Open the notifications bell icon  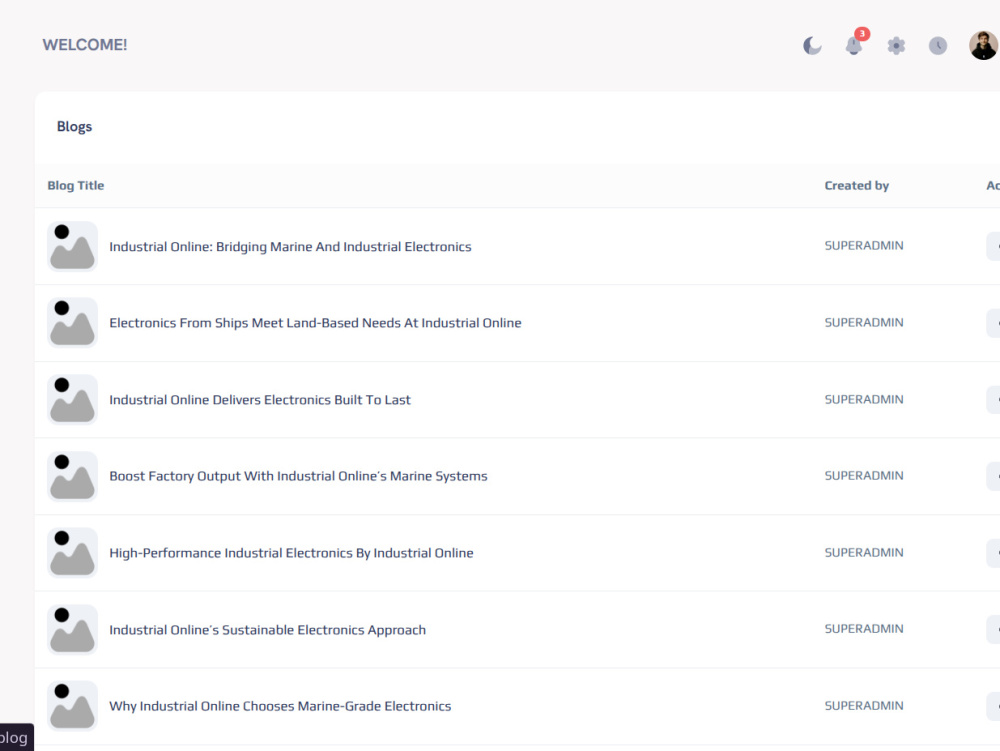[x=854, y=45]
